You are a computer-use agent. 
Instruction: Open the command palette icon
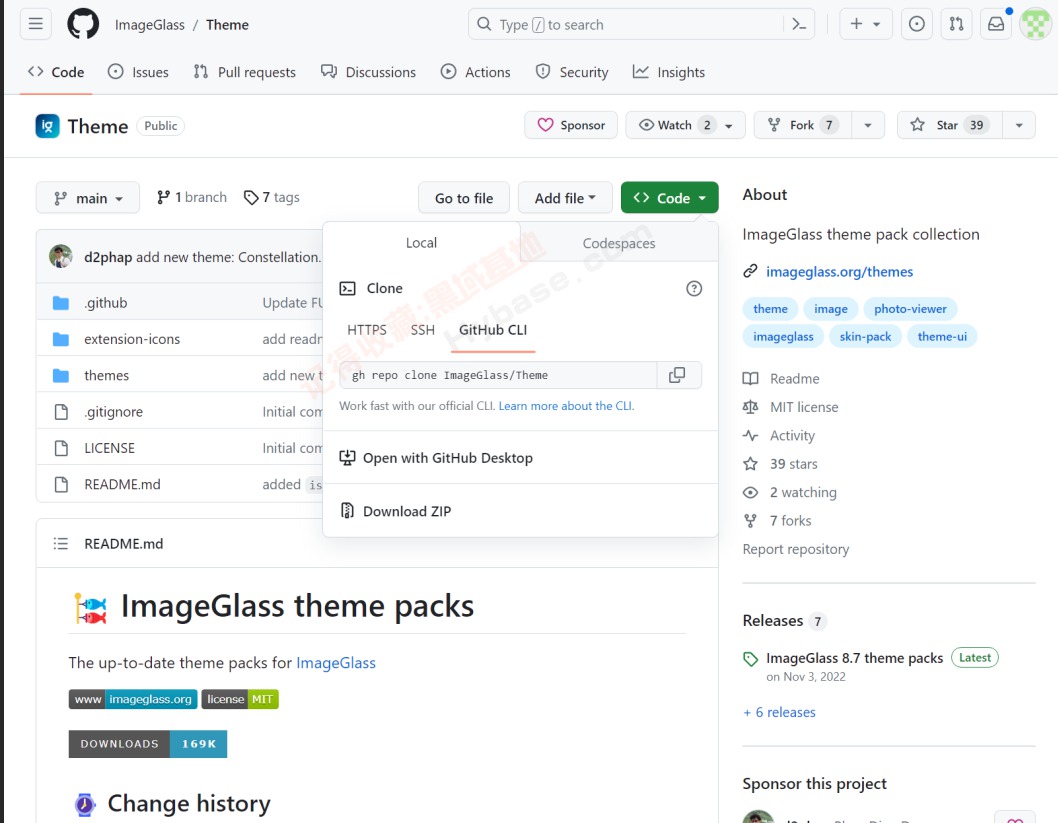click(x=800, y=24)
